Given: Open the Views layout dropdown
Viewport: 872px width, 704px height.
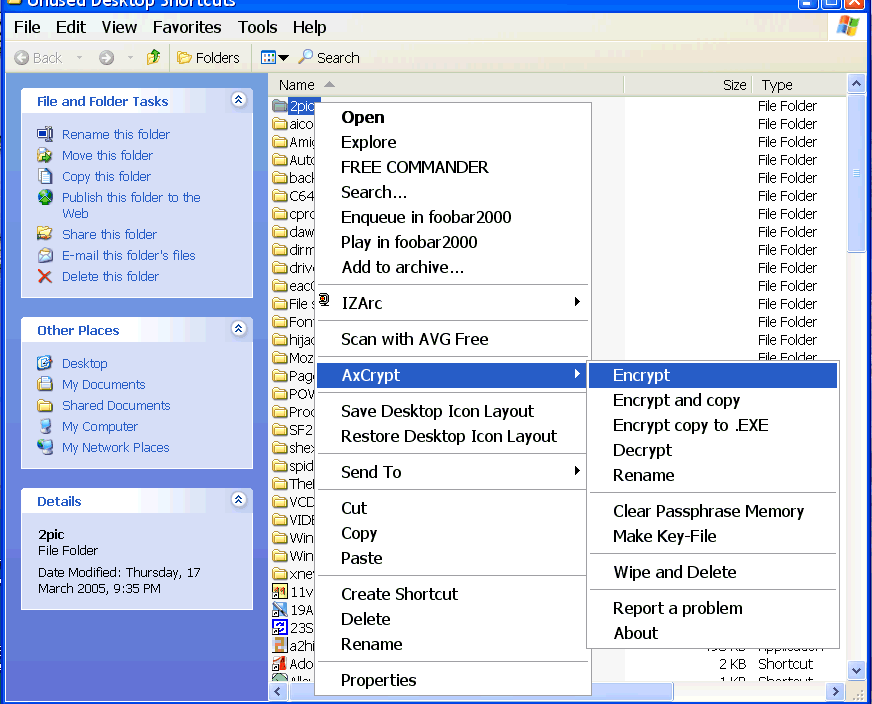Looking at the screenshot, I should [275, 58].
